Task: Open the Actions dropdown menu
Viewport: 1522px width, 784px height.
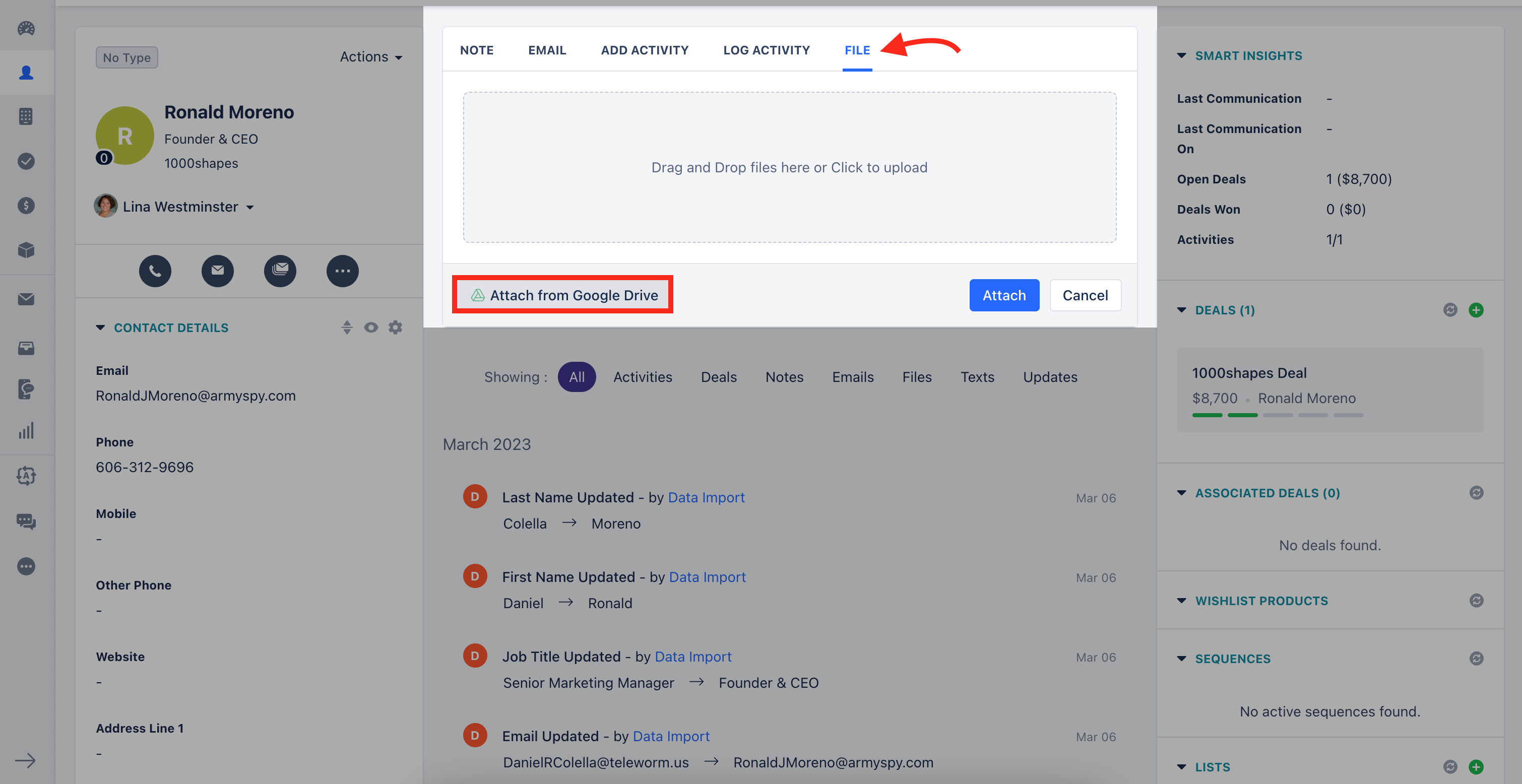Action: 370,57
